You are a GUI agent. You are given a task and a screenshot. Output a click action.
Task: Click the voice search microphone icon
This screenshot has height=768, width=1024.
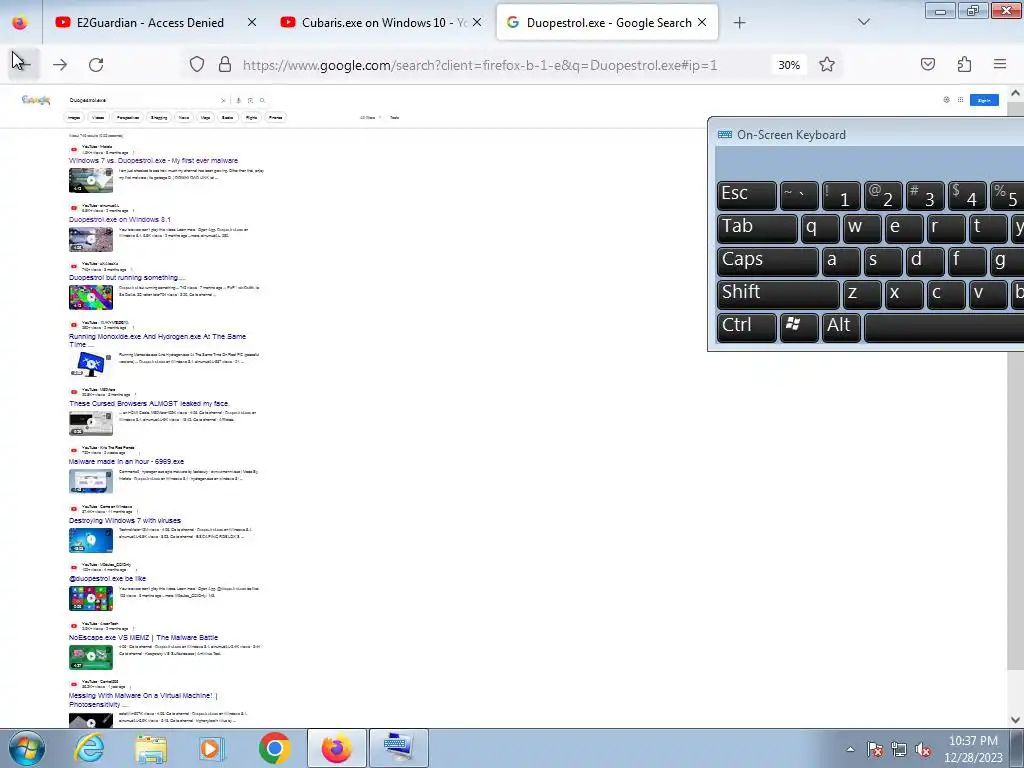pos(238,101)
